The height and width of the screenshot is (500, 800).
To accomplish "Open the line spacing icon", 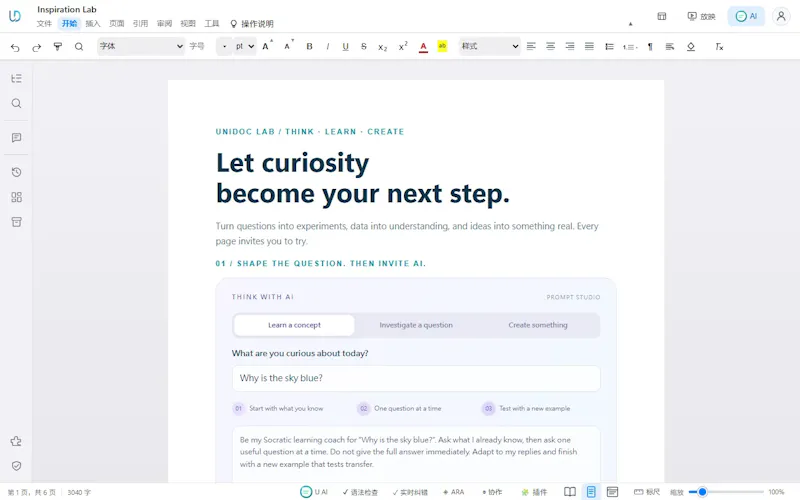I will coord(670,46).
